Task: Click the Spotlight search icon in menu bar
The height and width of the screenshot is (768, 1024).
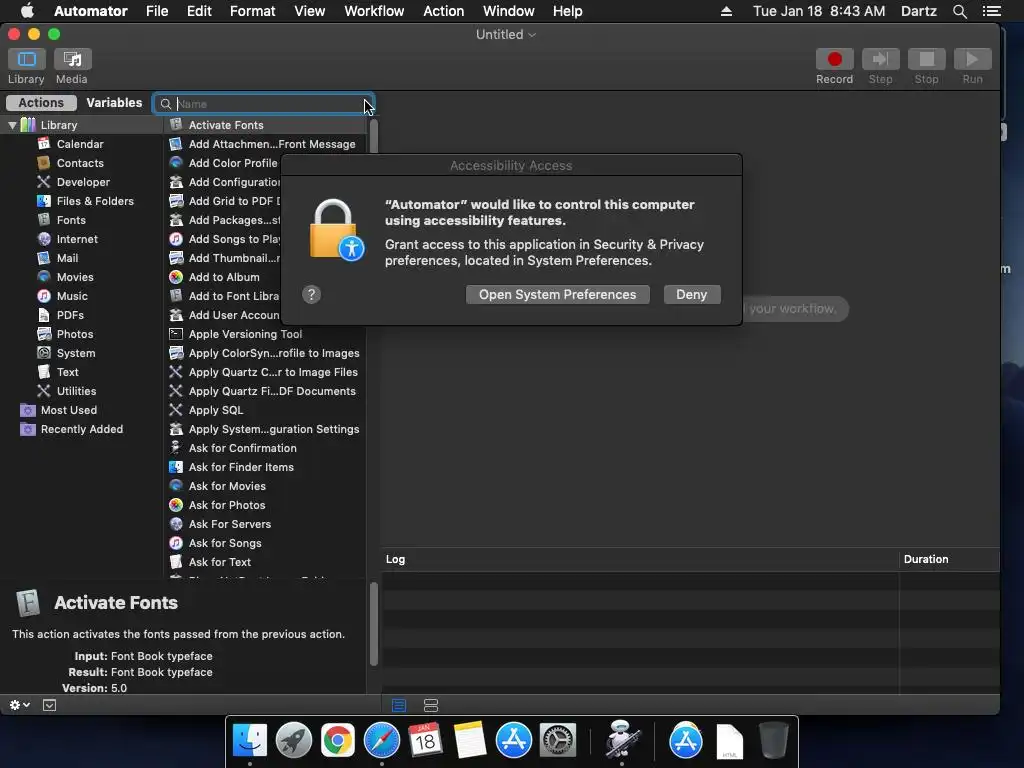Action: tap(959, 11)
